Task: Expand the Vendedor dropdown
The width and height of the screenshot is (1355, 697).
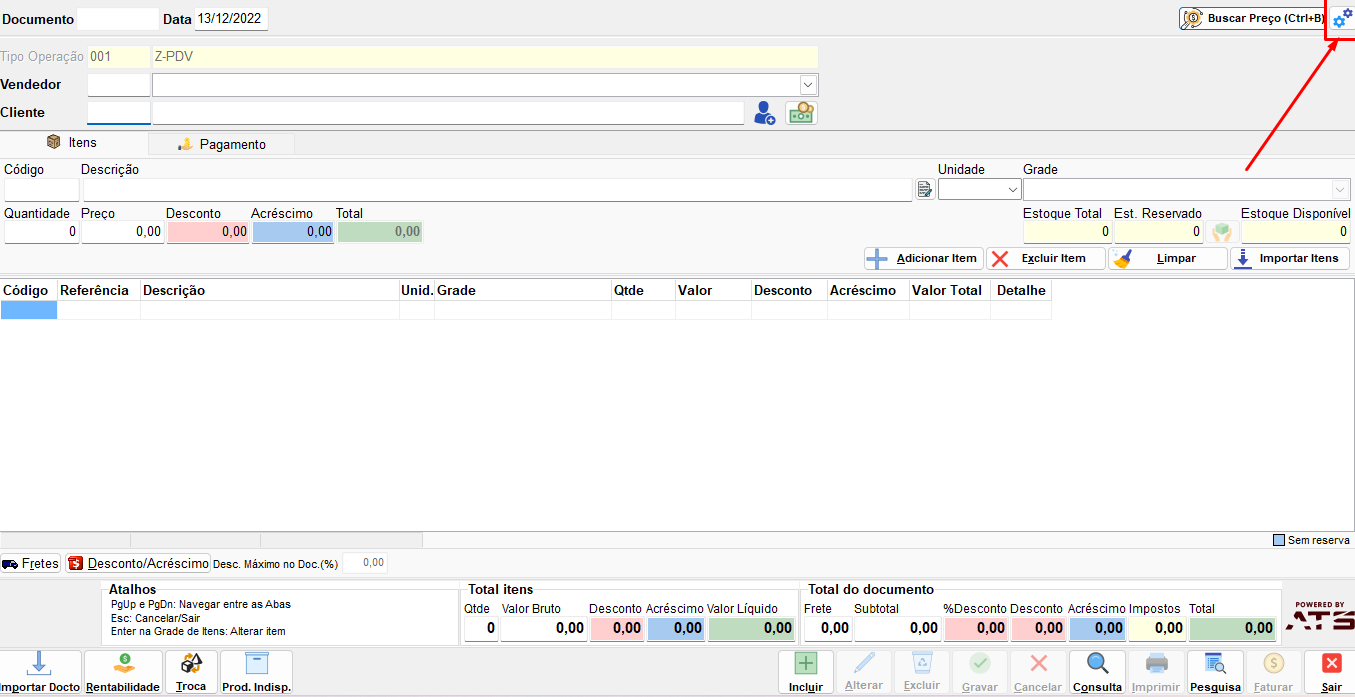Action: 808,85
